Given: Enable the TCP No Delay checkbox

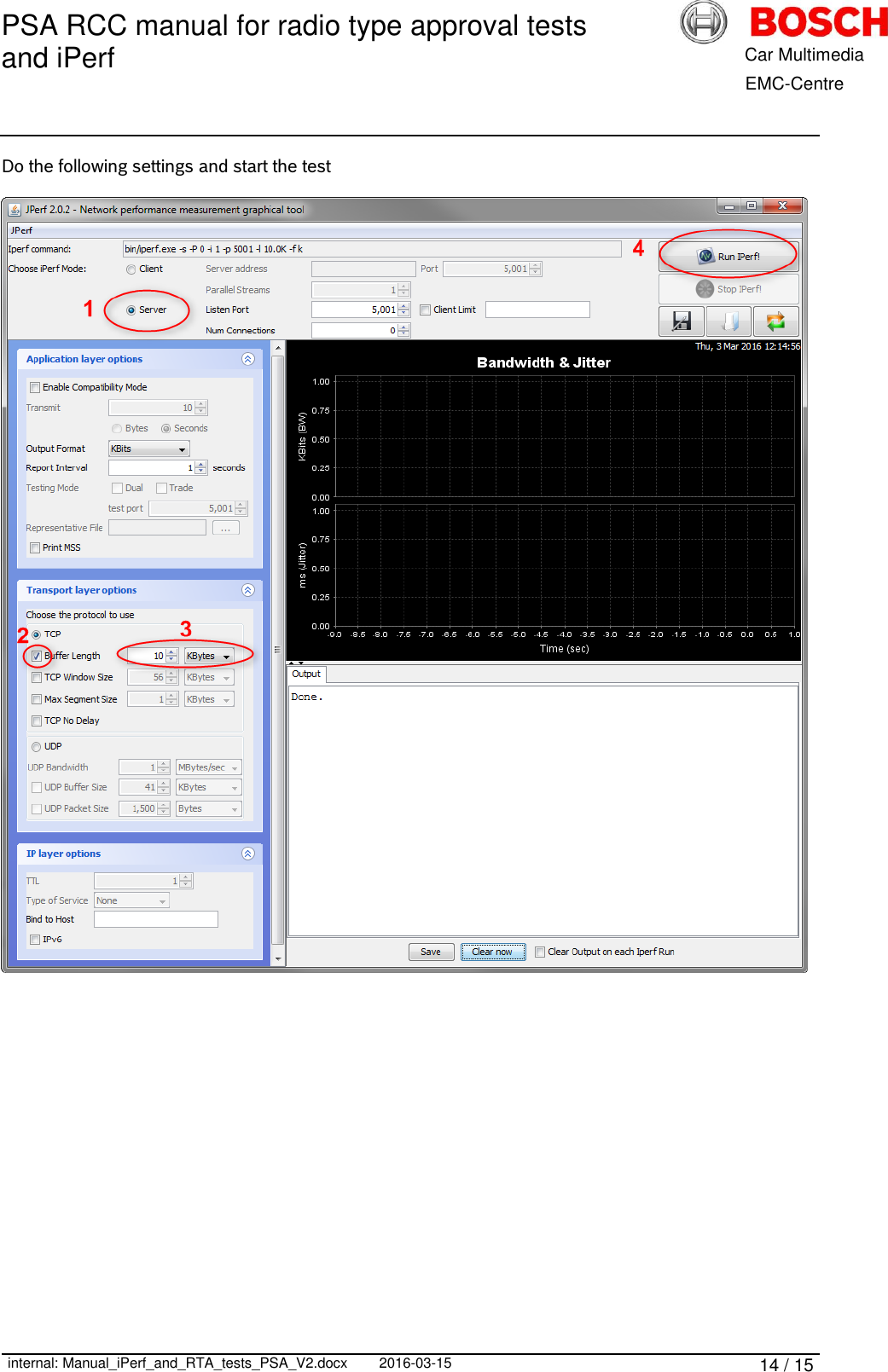Looking at the screenshot, I should tap(37, 721).
